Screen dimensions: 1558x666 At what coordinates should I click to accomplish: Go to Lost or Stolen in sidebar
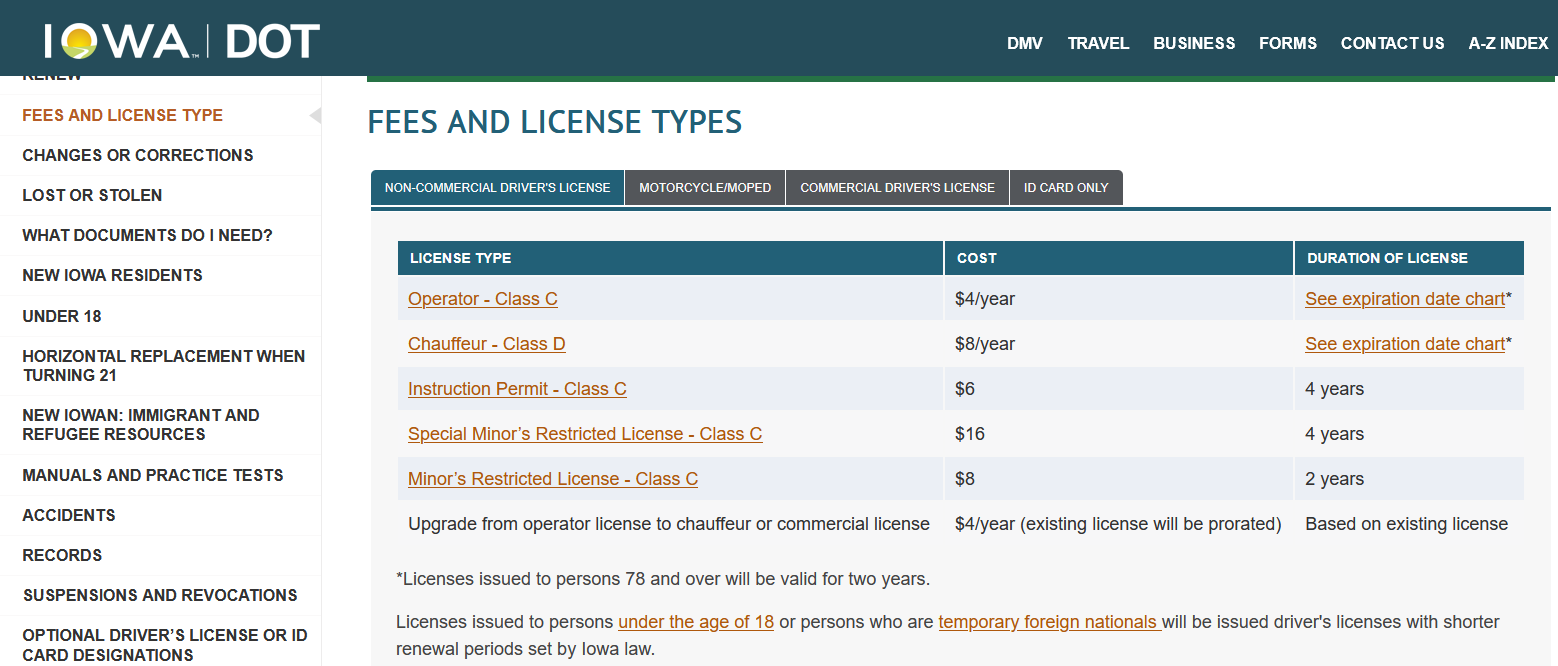click(92, 195)
